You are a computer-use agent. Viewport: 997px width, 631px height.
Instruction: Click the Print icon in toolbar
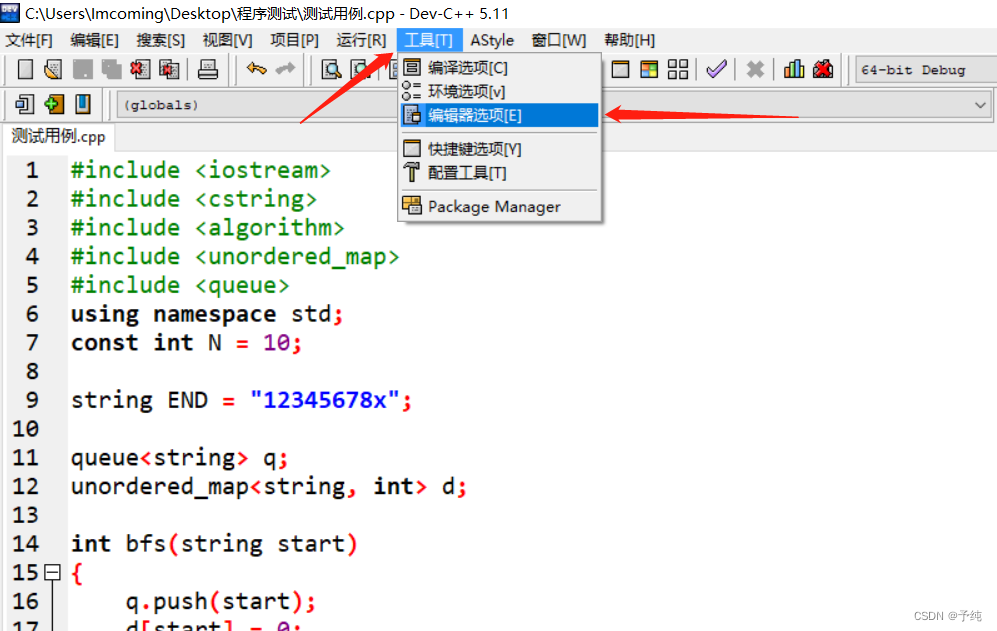[207, 69]
